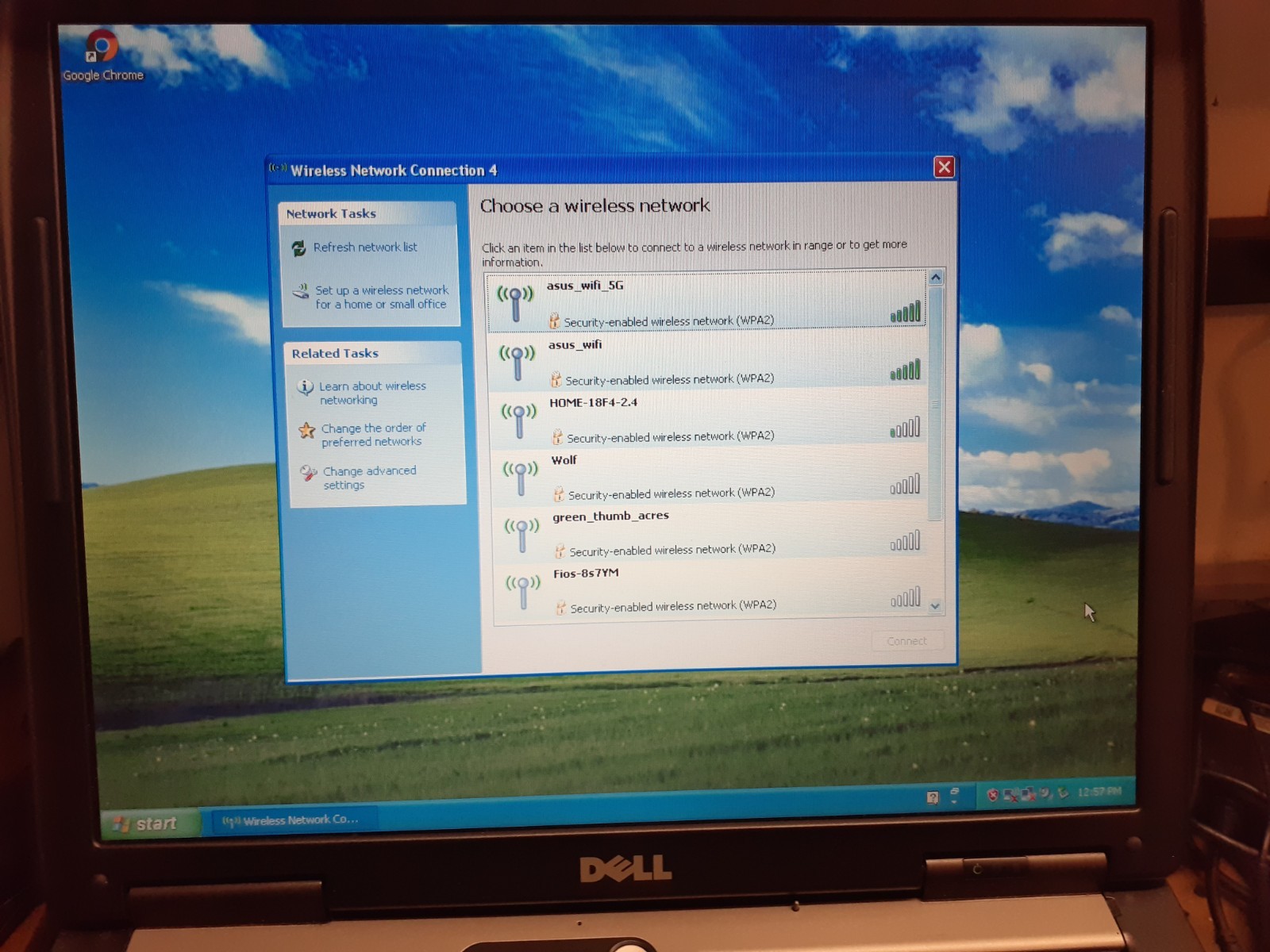The image size is (1270, 952).
Task: Open Change the order of preferred networks
Action: [373, 435]
